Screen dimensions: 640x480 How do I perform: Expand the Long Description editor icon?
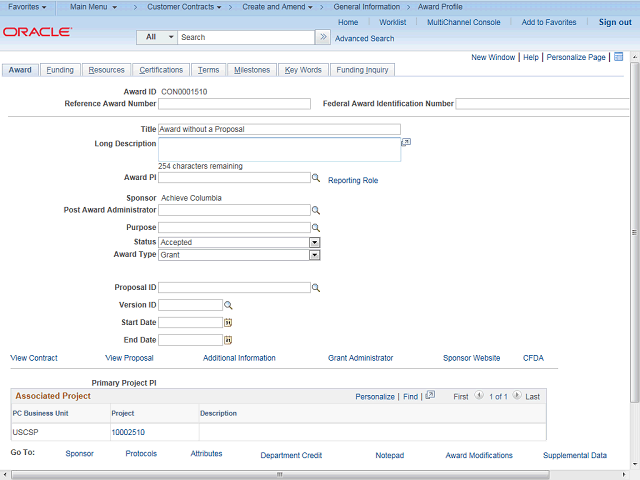click(x=406, y=143)
